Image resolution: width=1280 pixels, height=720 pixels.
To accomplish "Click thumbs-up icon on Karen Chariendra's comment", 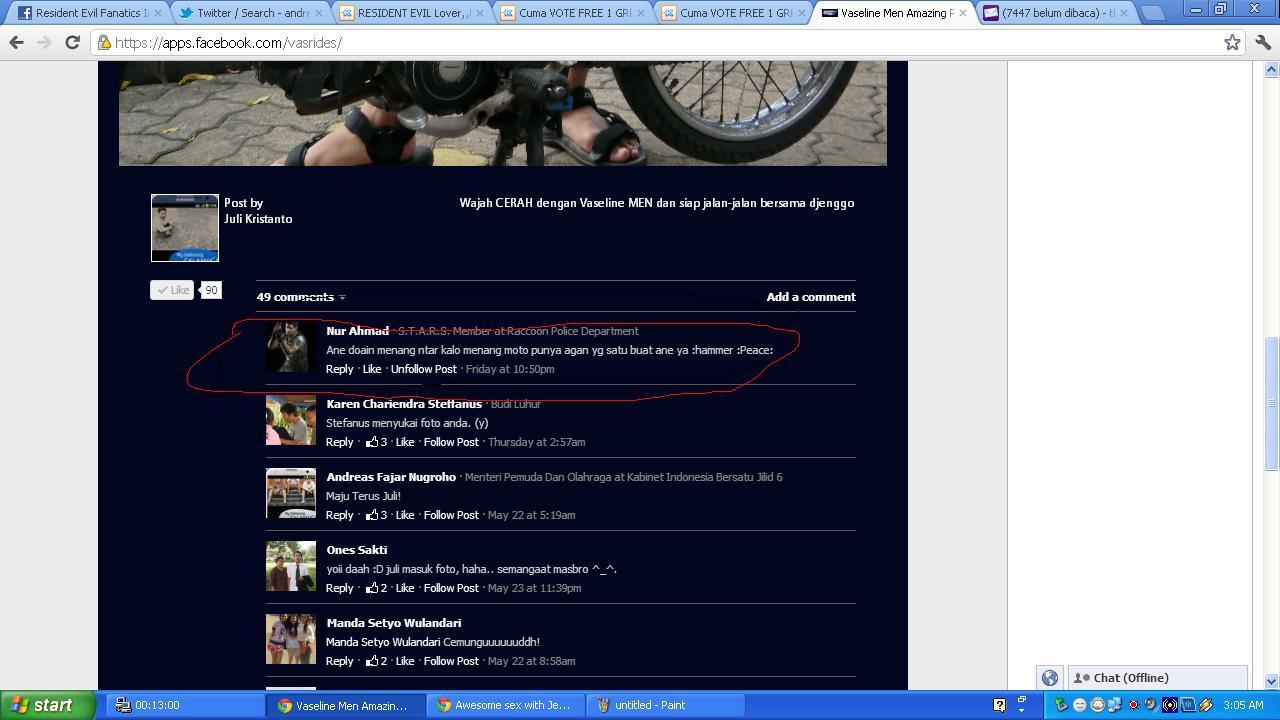I will [x=372, y=442].
